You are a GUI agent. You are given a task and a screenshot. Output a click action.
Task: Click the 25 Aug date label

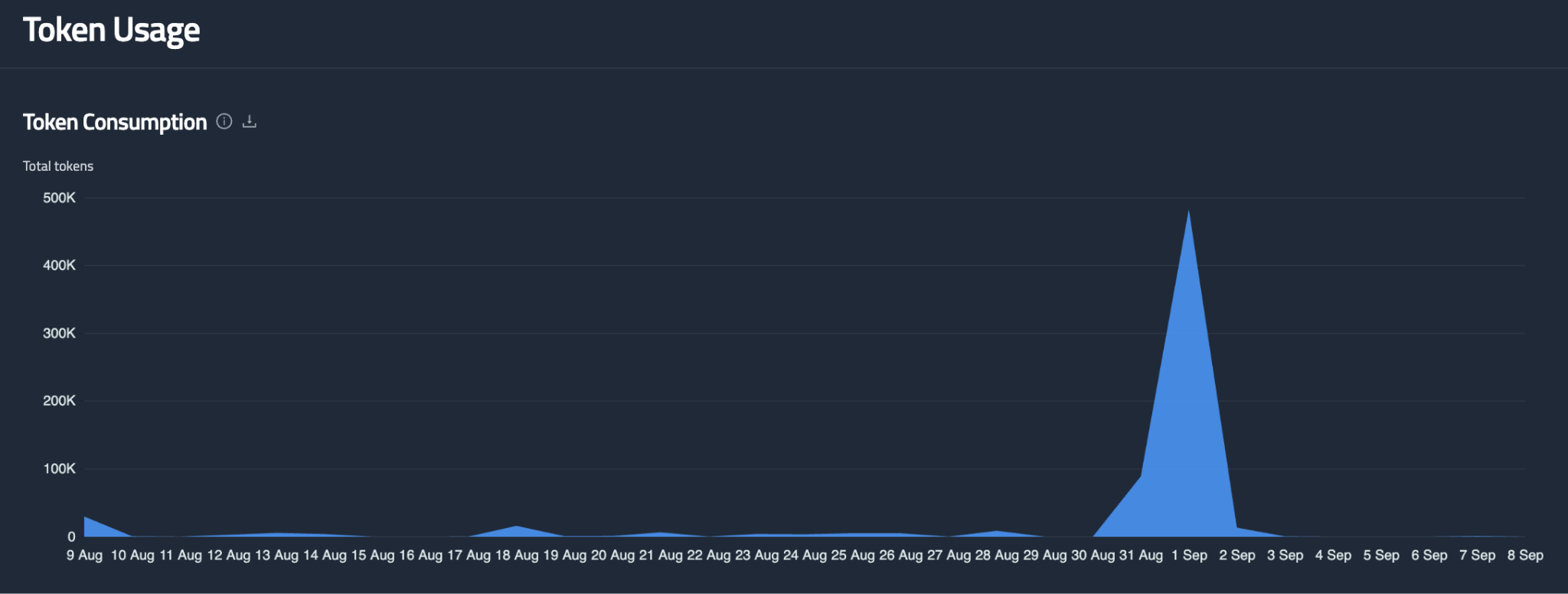853,556
